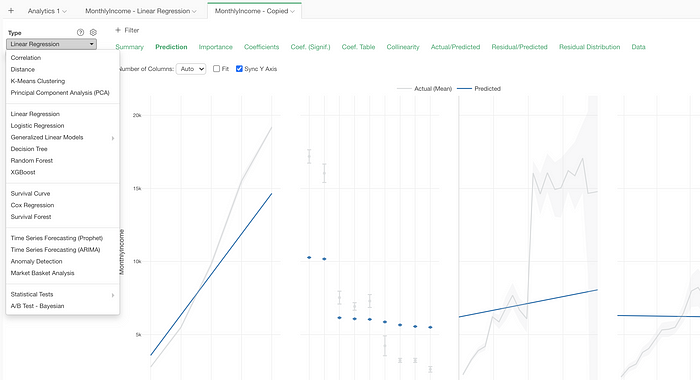Click the plus icon beside Filter
Viewport: 700px width, 380px height.
(118, 30)
